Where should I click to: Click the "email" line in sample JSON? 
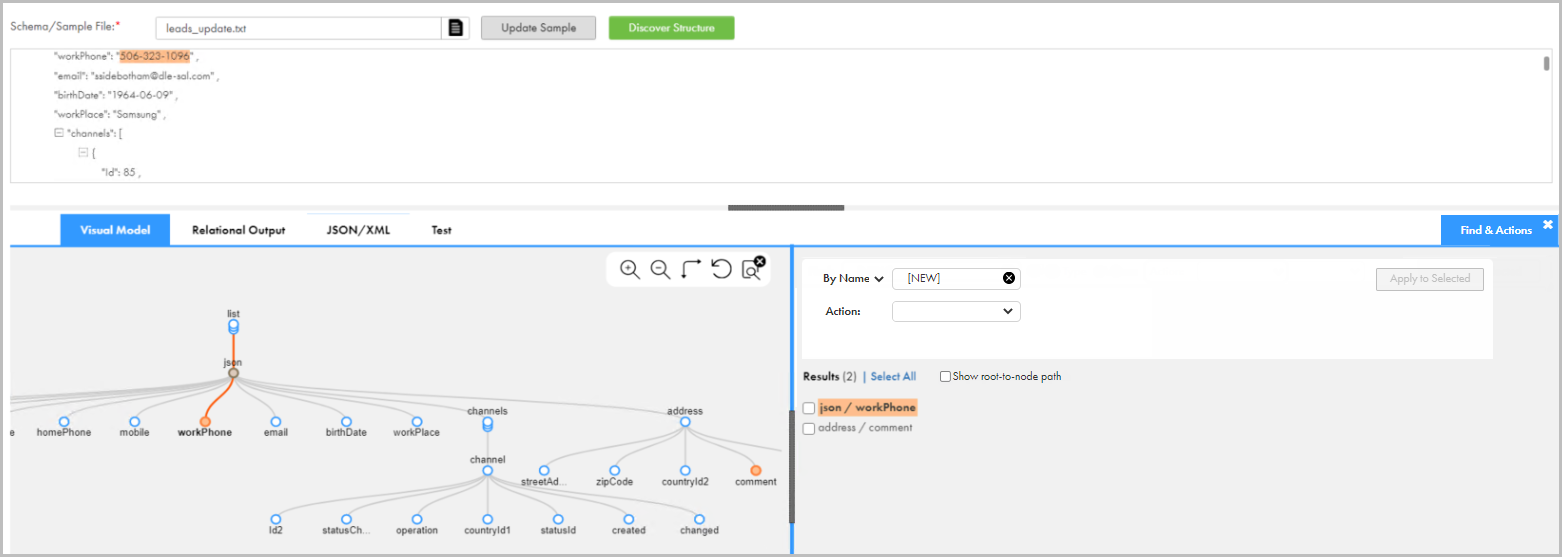(136, 75)
